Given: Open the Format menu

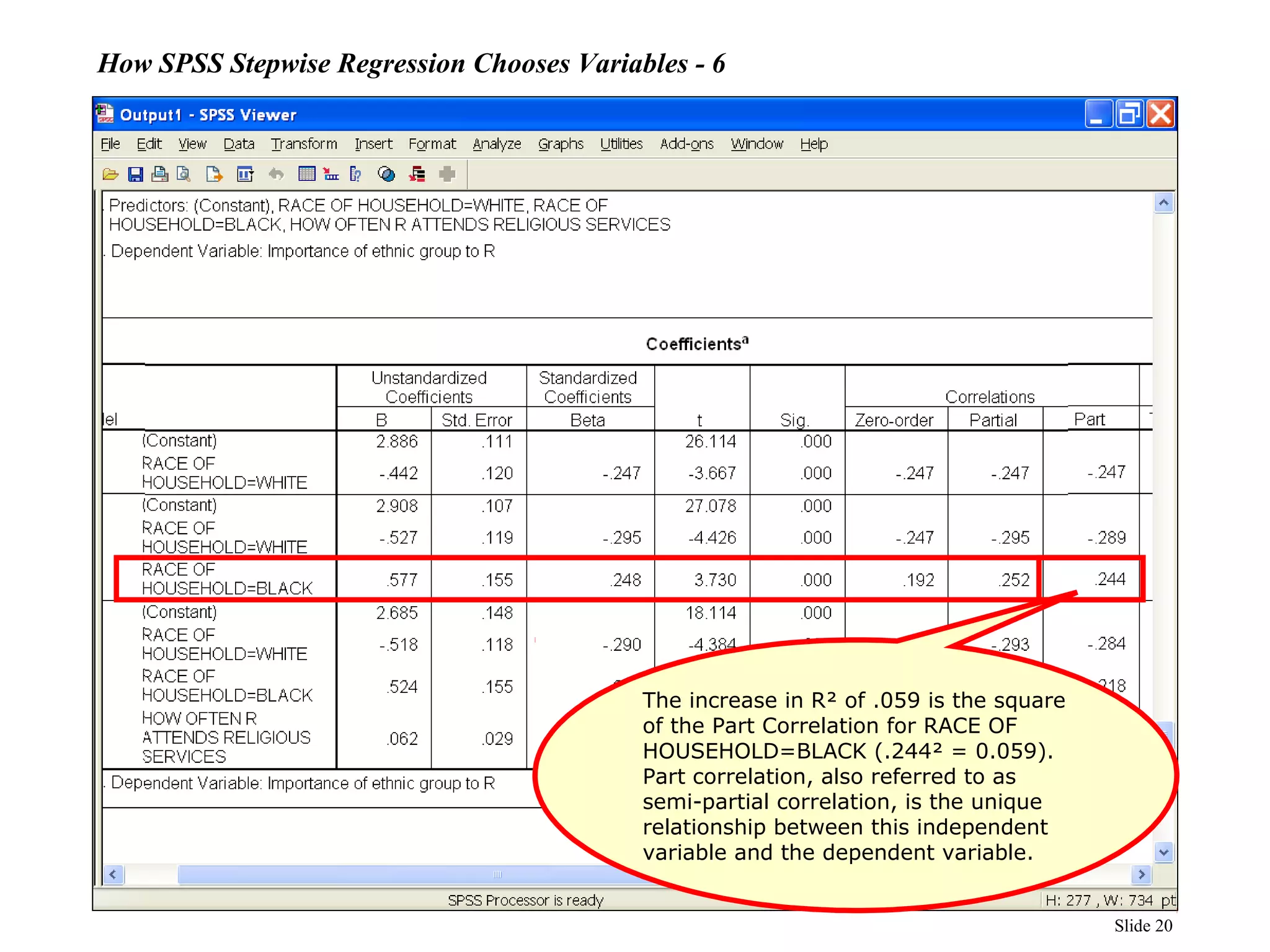Looking at the screenshot, I should tap(432, 144).
